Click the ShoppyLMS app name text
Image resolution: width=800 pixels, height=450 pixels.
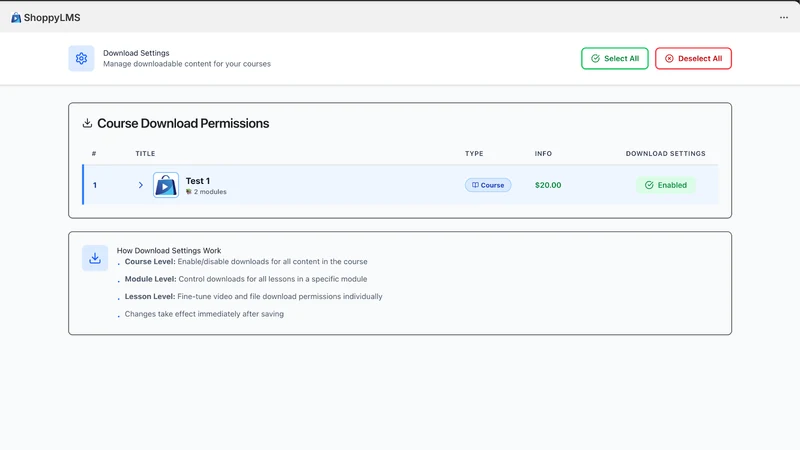click(52, 17)
